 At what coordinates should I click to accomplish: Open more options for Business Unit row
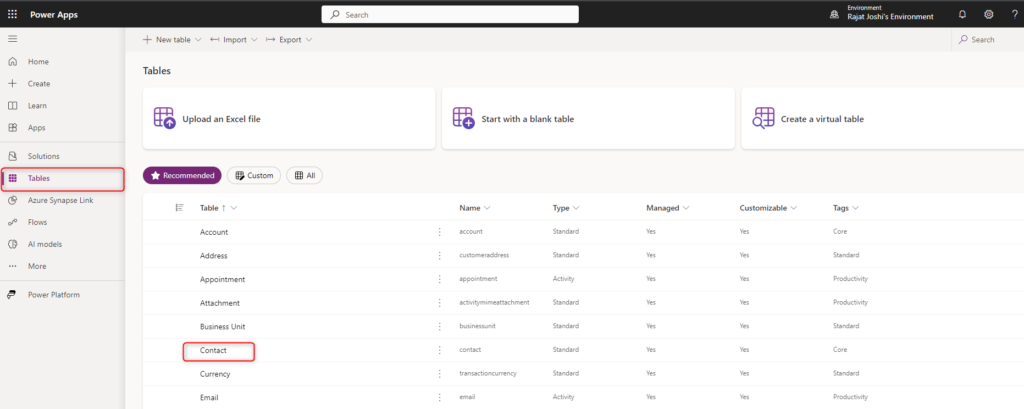coord(440,326)
